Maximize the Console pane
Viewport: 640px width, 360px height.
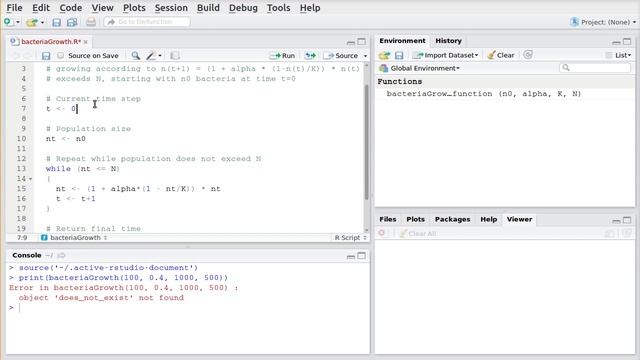pos(362,256)
